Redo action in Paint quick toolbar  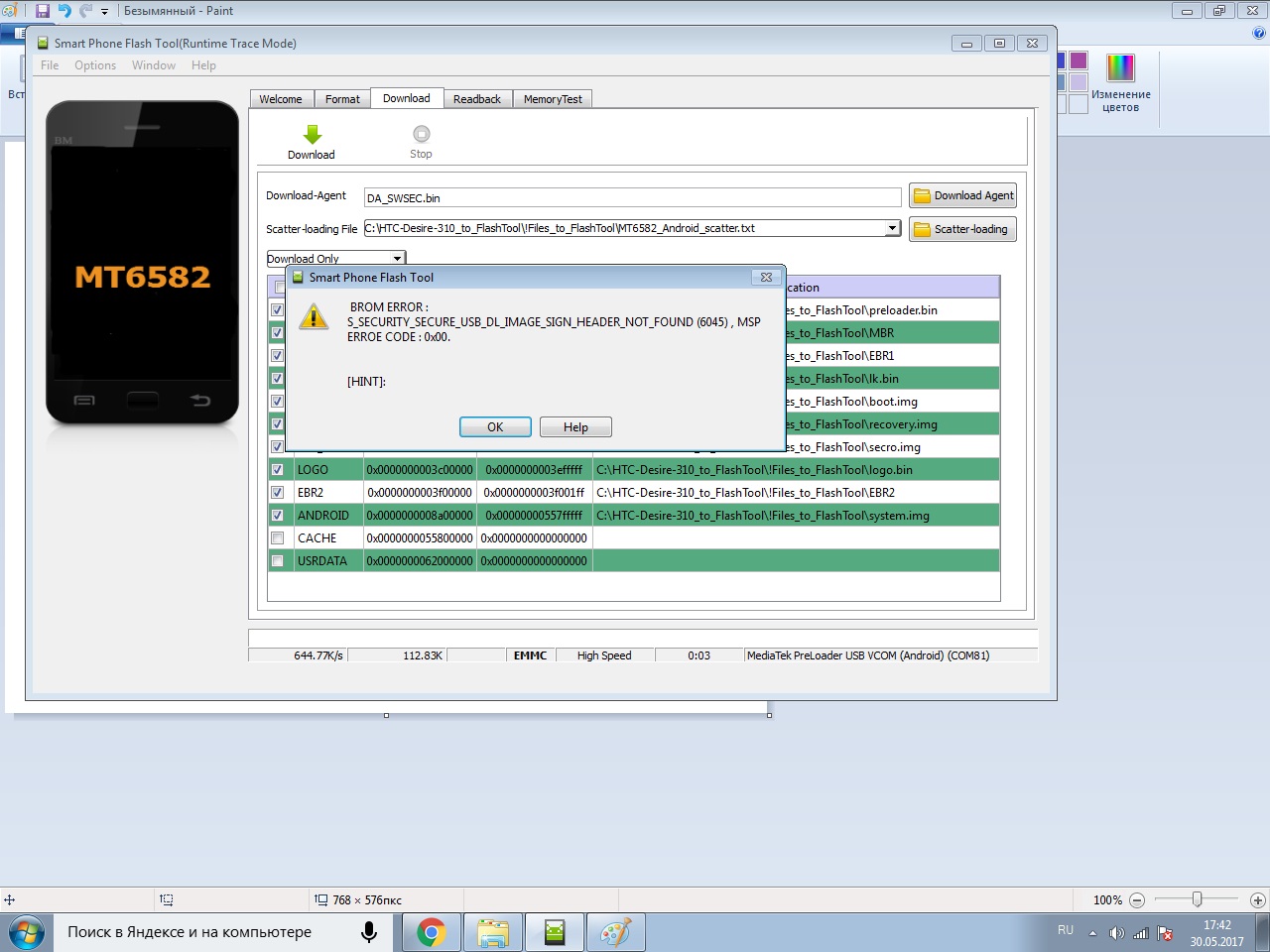pyautogui.click(x=85, y=11)
